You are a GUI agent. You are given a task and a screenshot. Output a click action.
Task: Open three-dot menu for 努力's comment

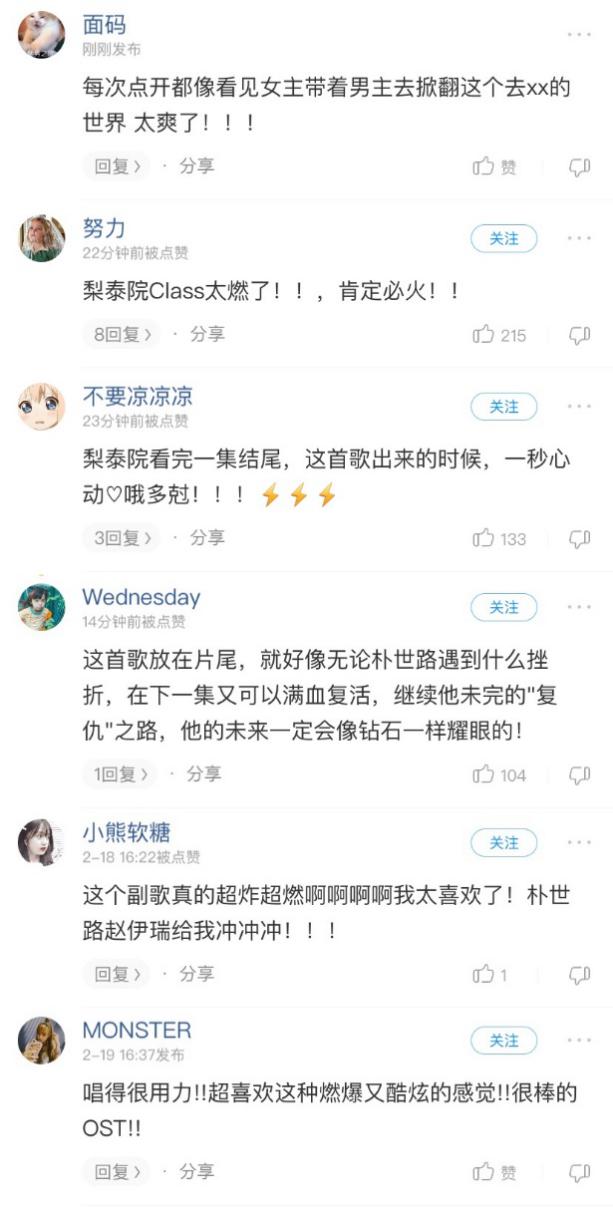click(x=579, y=239)
